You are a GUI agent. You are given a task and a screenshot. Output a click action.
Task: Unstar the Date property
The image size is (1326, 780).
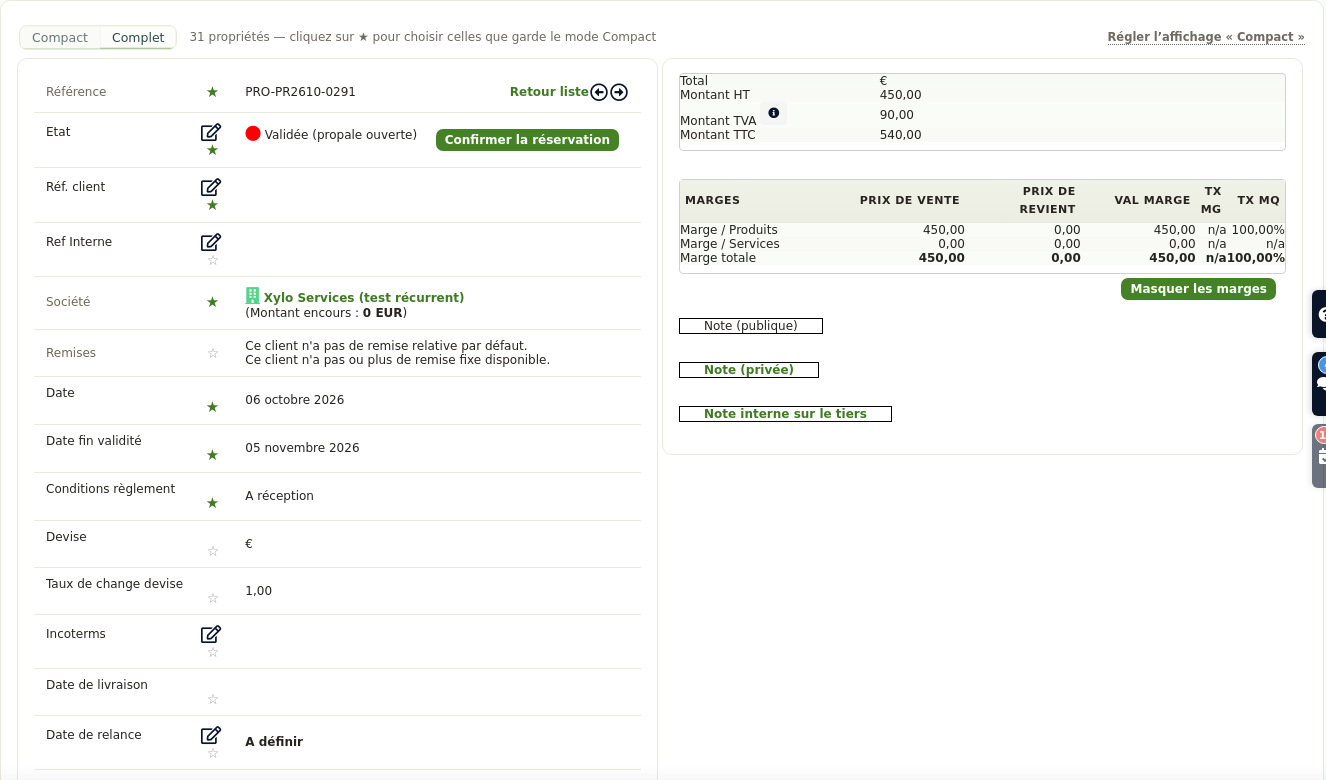click(x=212, y=407)
